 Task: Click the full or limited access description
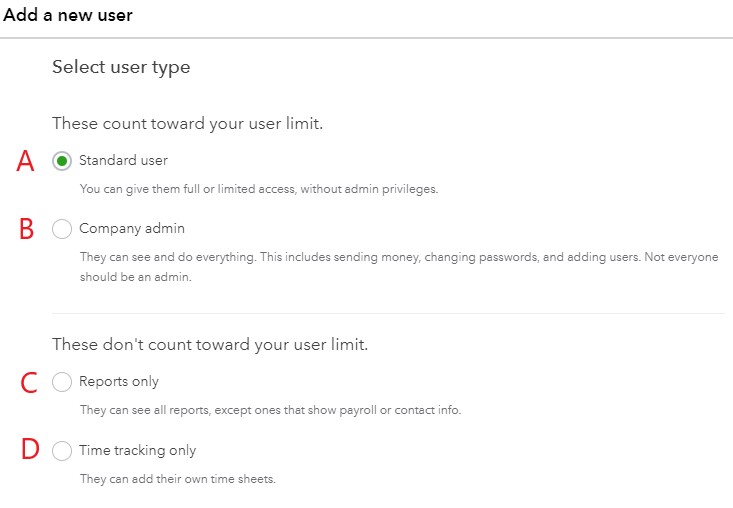tap(259, 189)
